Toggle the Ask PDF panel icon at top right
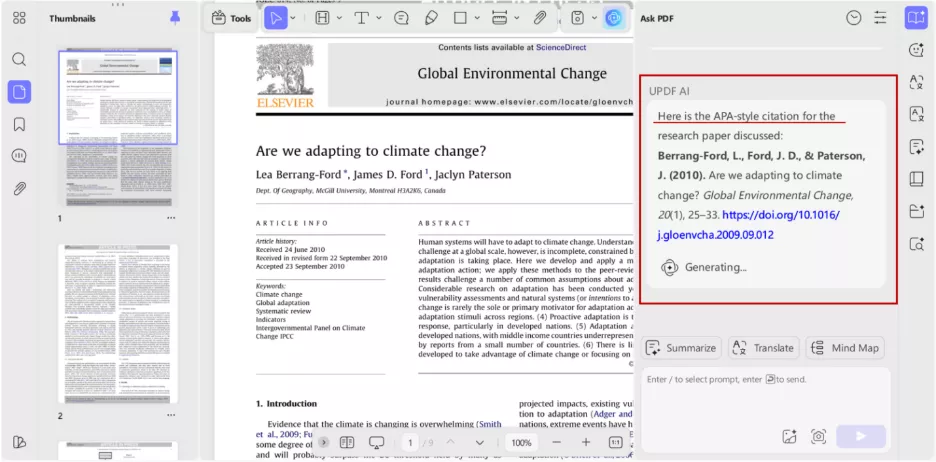936x462 pixels. [915, 18]
